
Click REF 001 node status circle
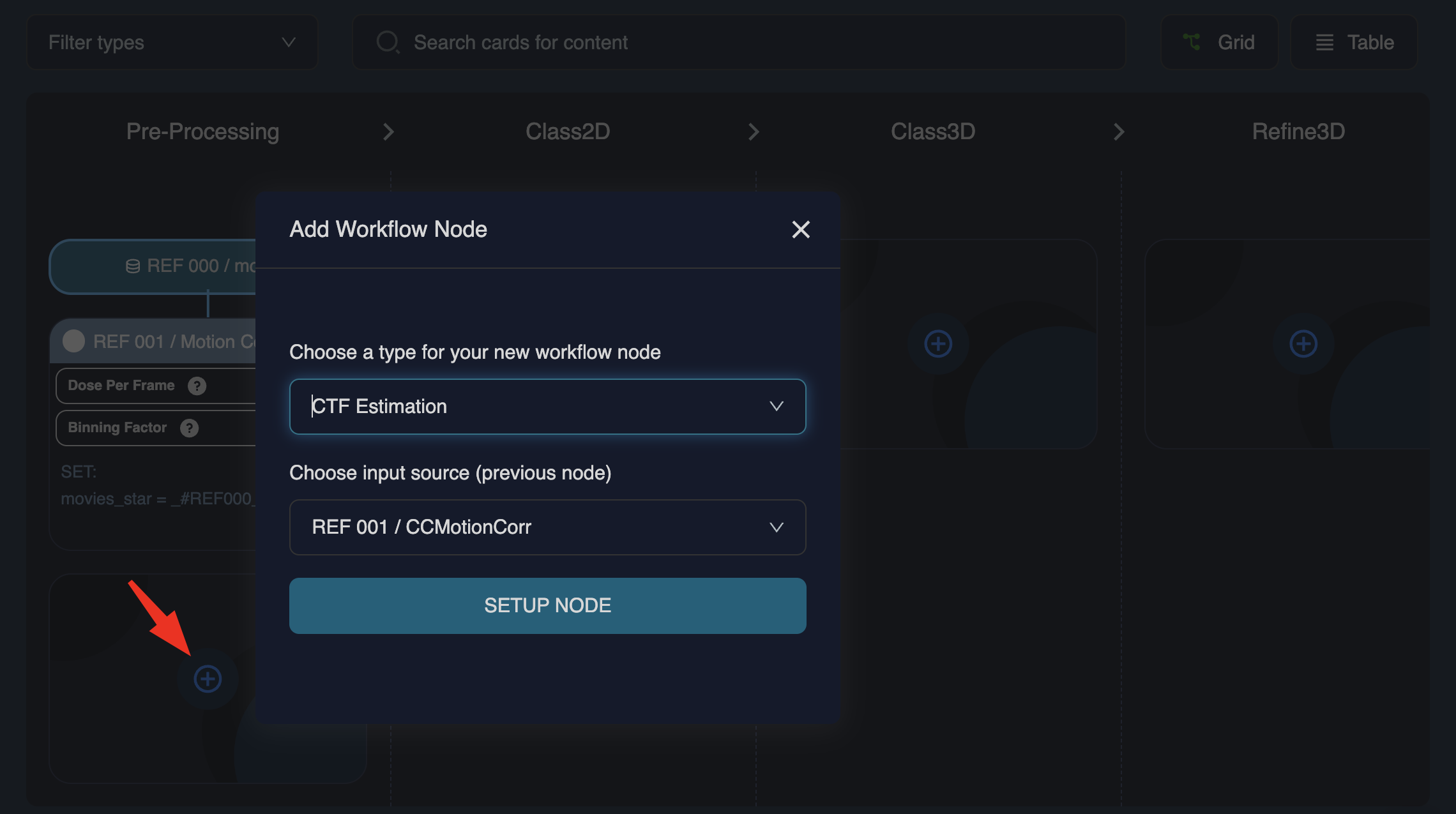click(74, 341)
